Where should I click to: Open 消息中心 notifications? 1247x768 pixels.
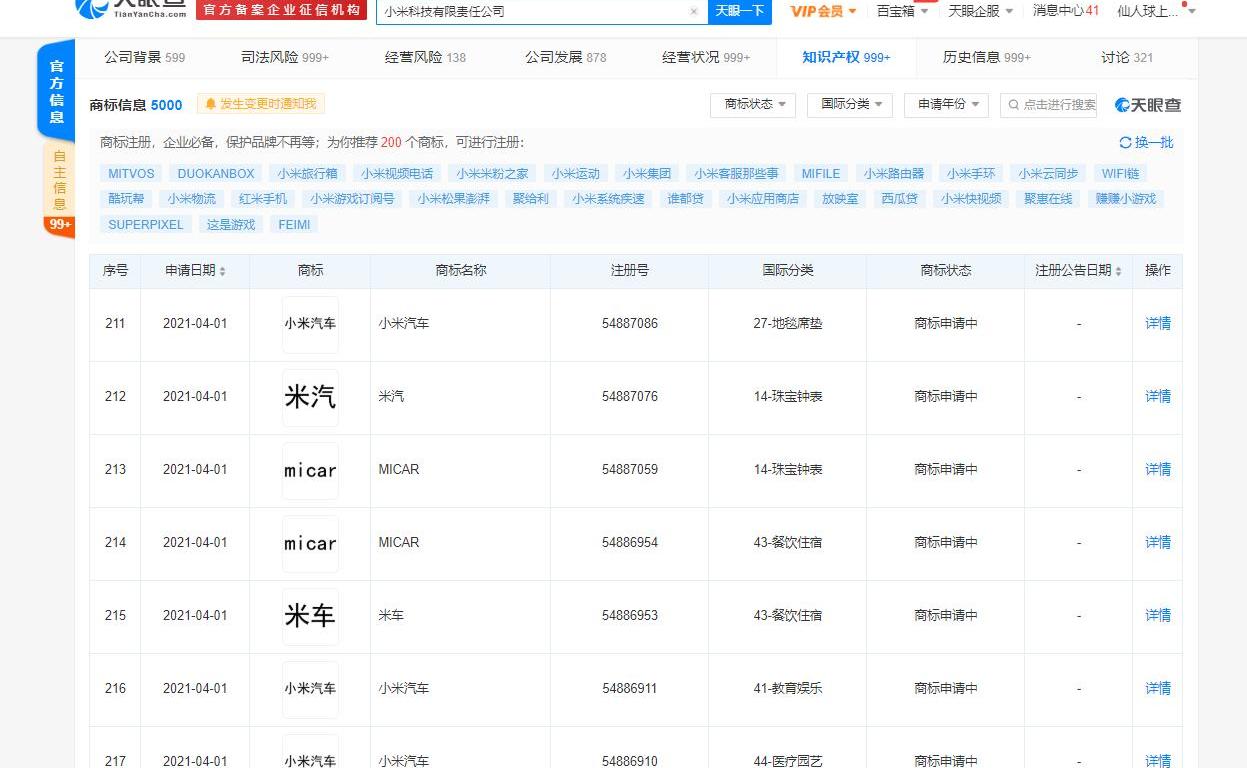[x=1065, y=11]
